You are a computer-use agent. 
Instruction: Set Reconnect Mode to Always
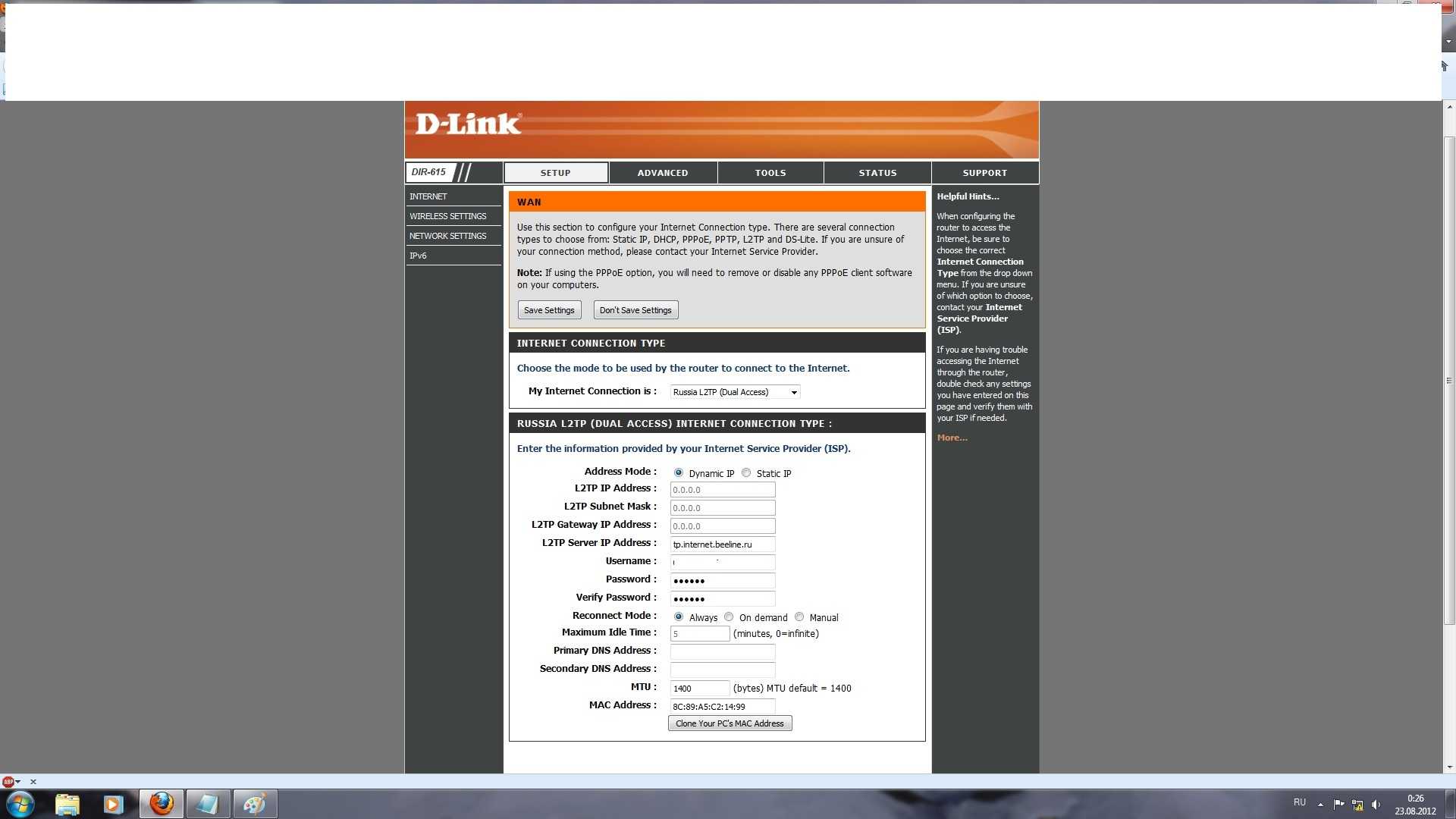pyautogui.click(x=679, y=617)
